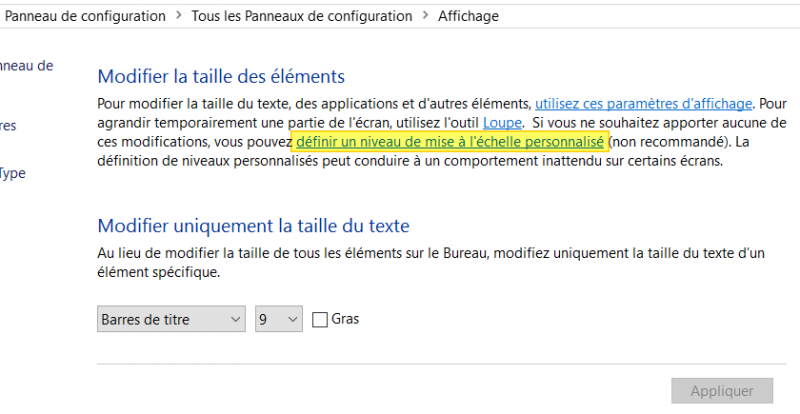The height and width of the screenshot is (414, 800).
Task: Expand chevron after 'Panneau de configuration' breadcrumb
Action: coord(180,16)
